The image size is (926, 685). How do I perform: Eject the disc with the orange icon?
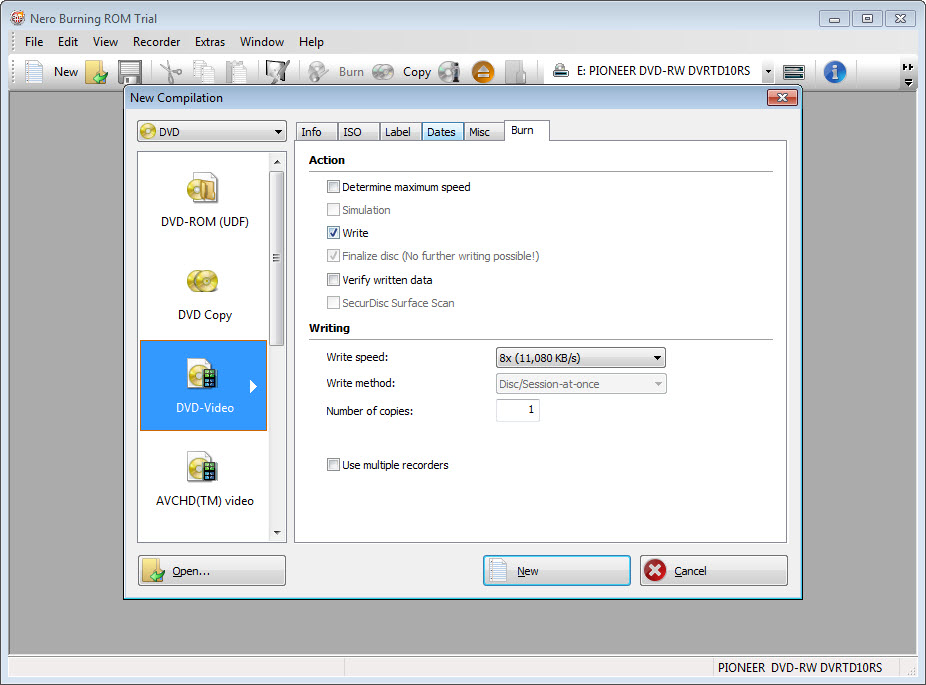click(483, 72)
